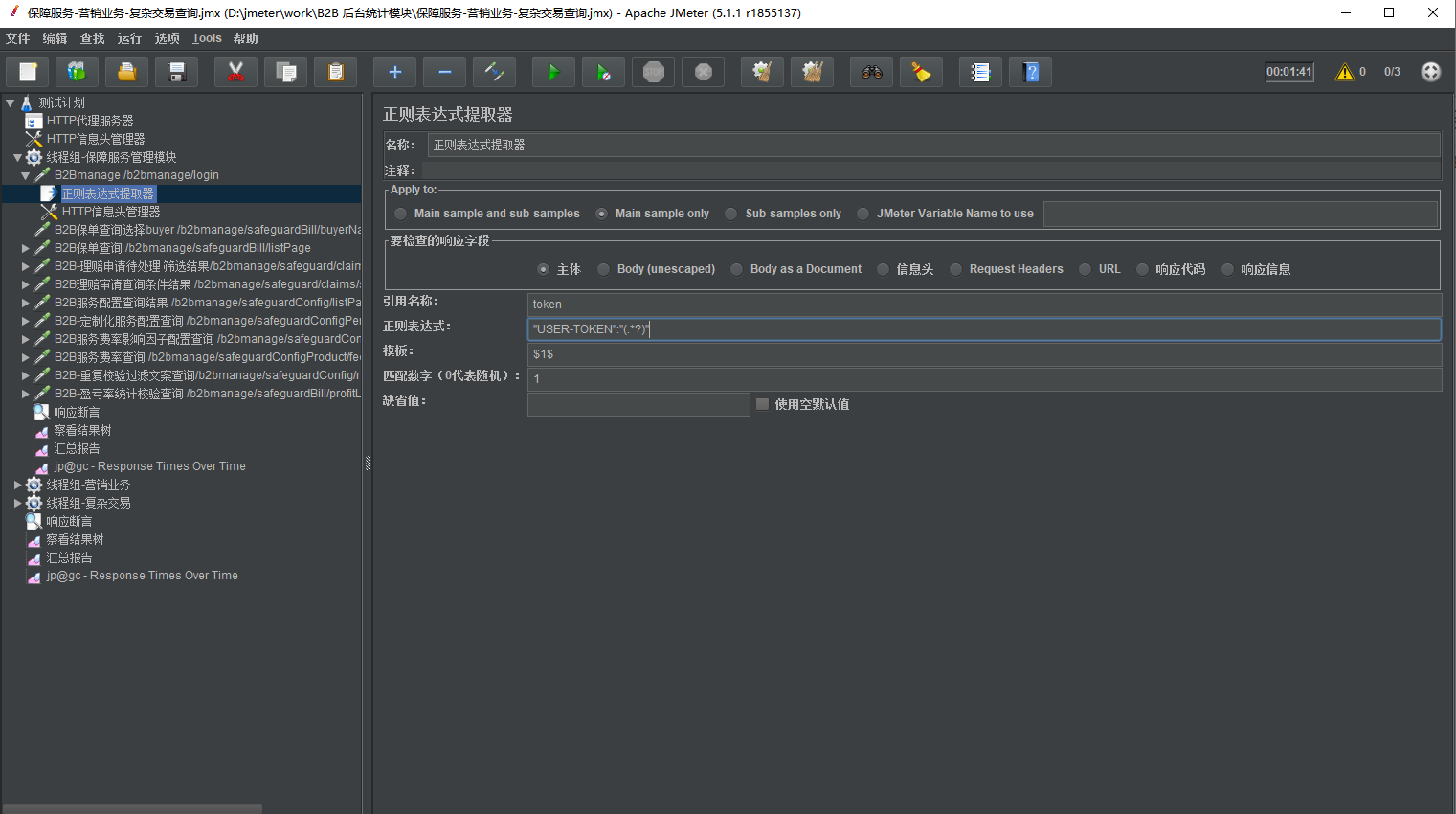Viewport: 1456px width, 814px height.
Task: Select the HTTP代理服务器 tree node icon
Action: 34,121
